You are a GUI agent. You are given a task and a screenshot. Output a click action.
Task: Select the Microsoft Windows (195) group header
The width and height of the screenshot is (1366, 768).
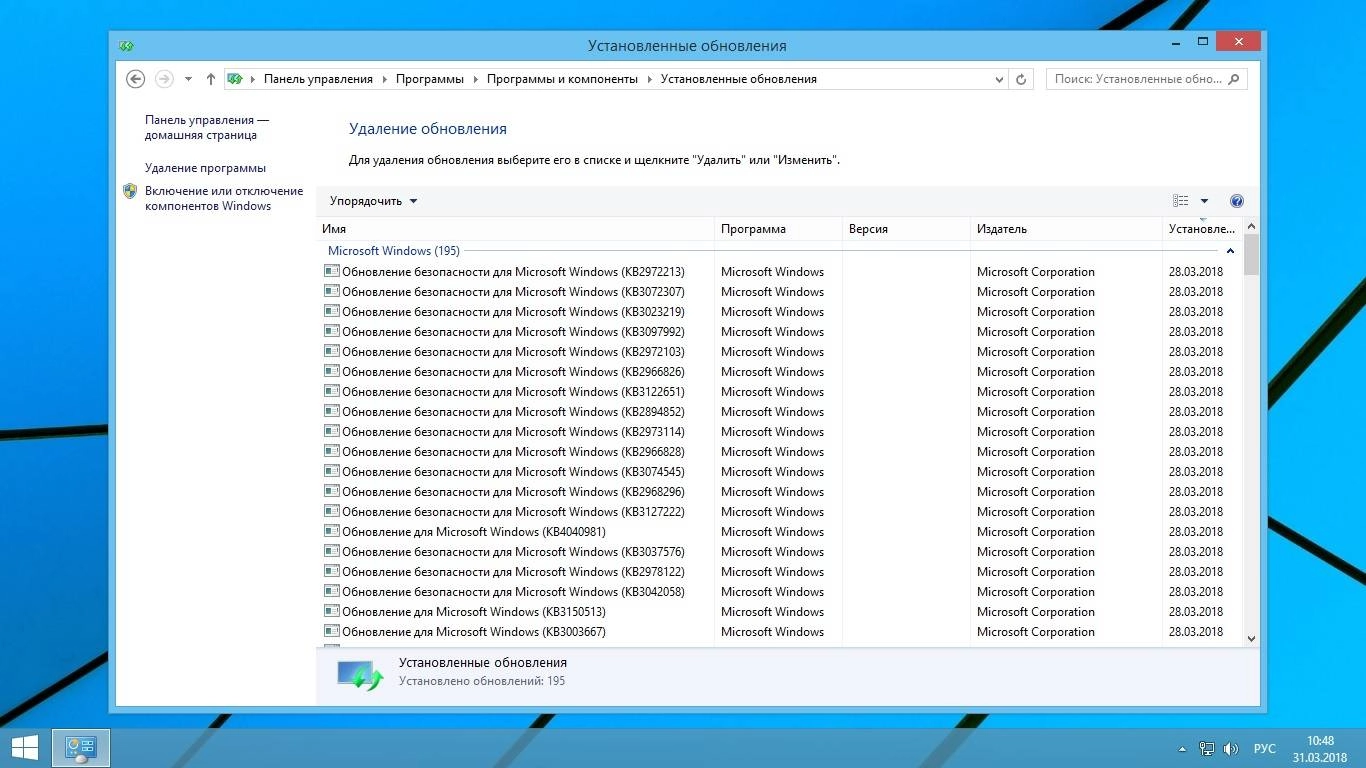393,251
